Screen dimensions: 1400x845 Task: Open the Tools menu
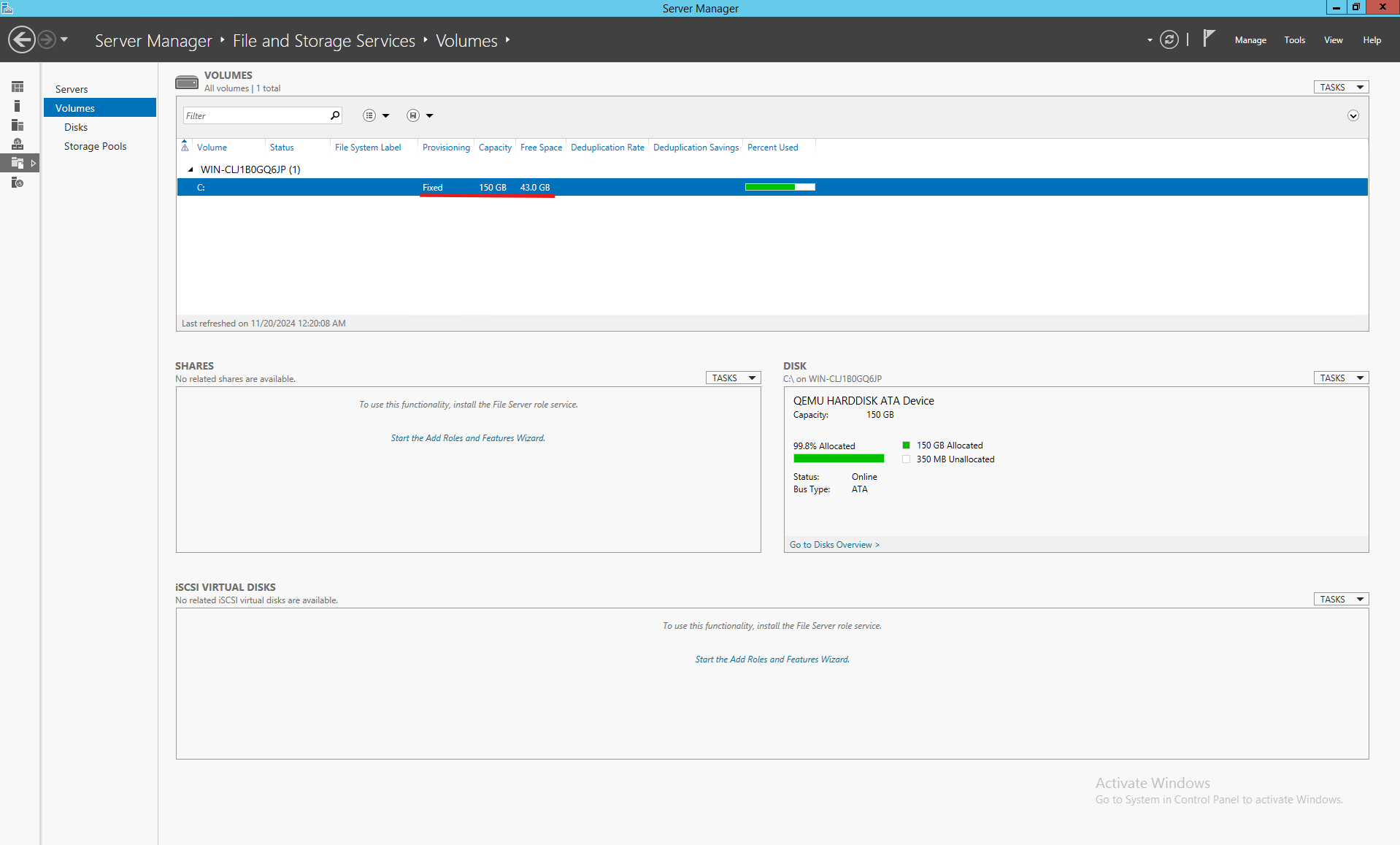point(1294,40)
